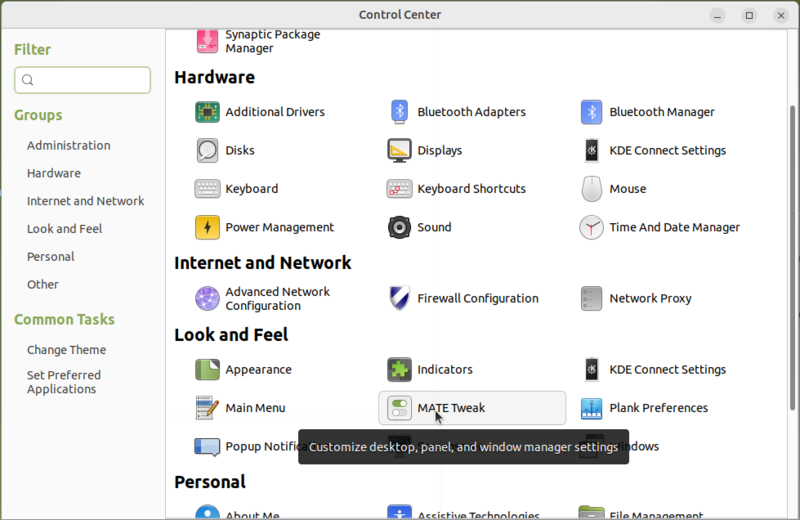This screenshot has height=520, width=800.
Task: Minimize the Control Center window
Action: pos(717,15)
